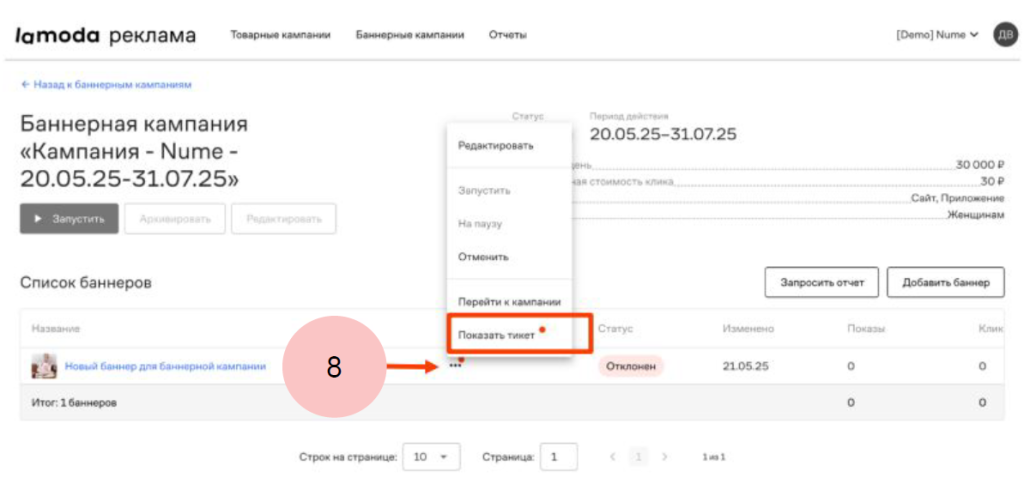Screen dimensions: 1024x484
Task: Follow Назад к баннерным кампаниям link
Action: (106, 85)
